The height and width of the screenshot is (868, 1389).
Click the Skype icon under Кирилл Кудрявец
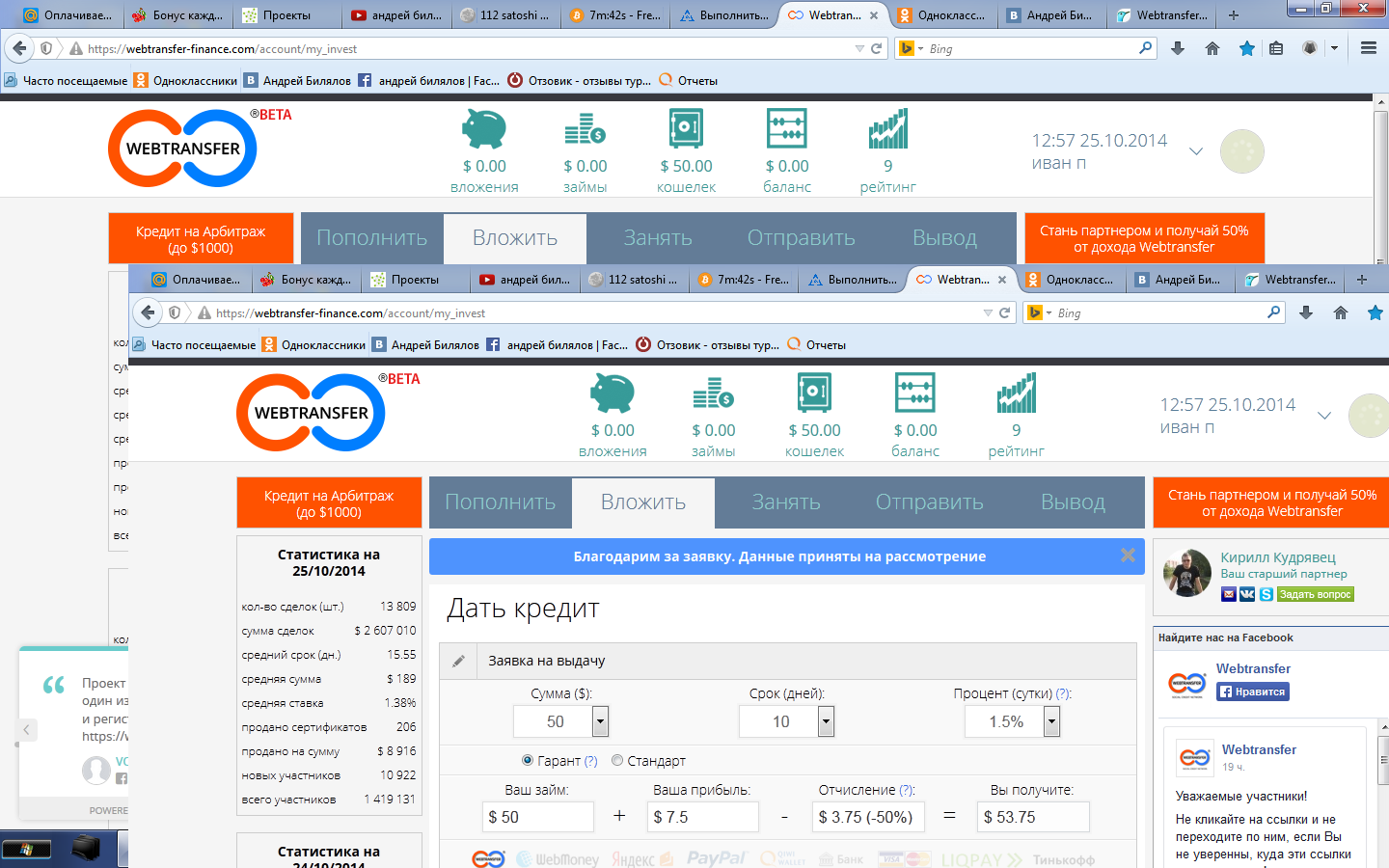coord(1266,594)
